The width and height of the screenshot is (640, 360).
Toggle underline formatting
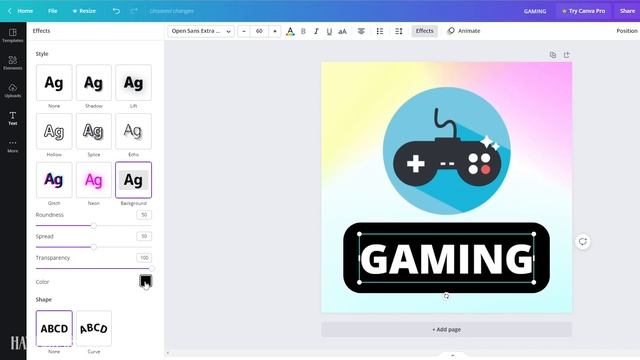(329, 31)
